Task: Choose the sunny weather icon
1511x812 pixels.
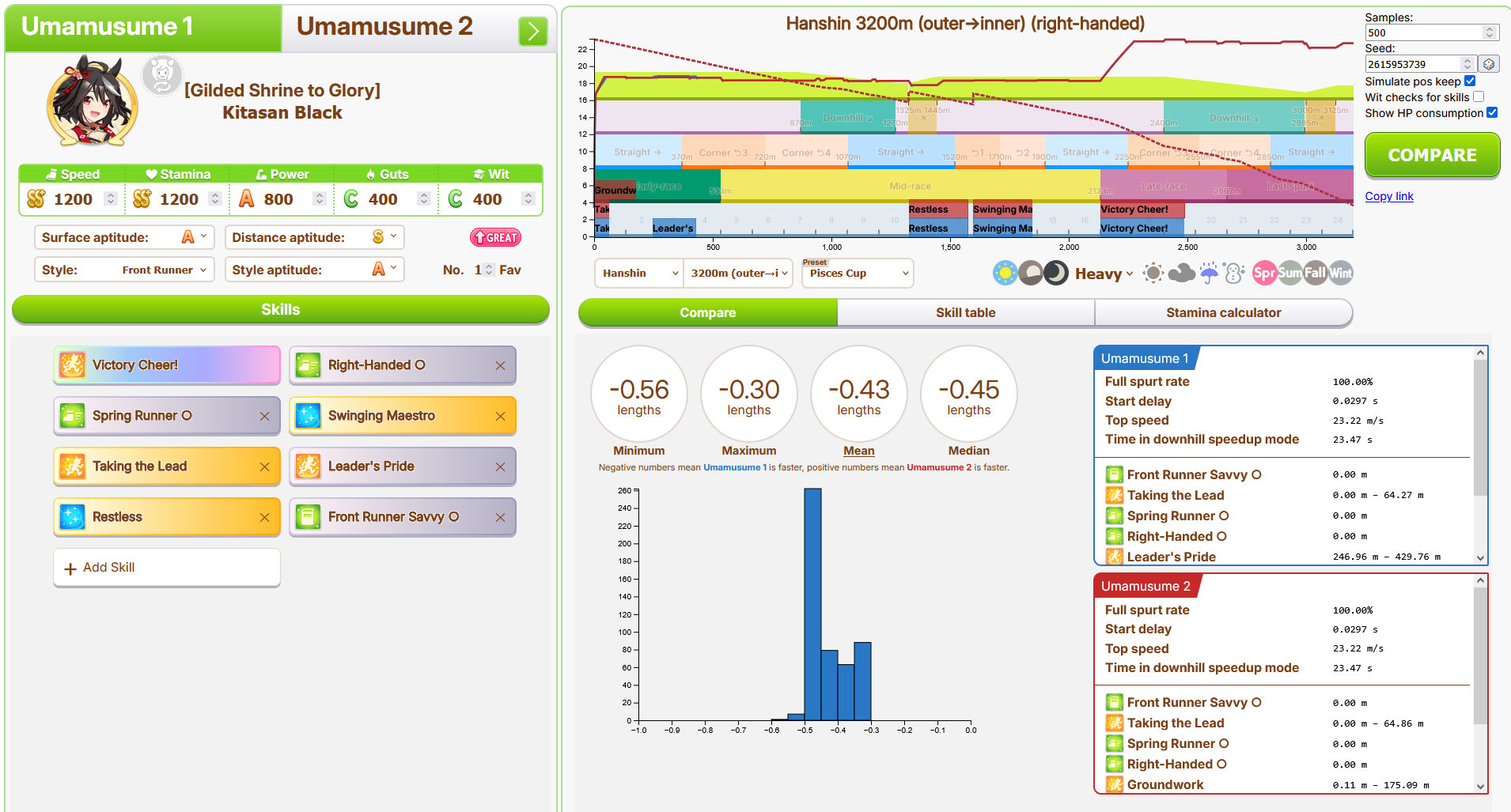Action: tap(1153, 274)
